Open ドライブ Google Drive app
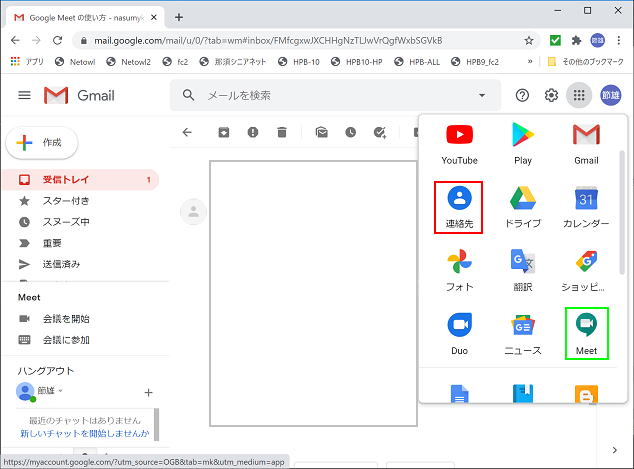This screenshot has width=634, height=469. [523, 207]
